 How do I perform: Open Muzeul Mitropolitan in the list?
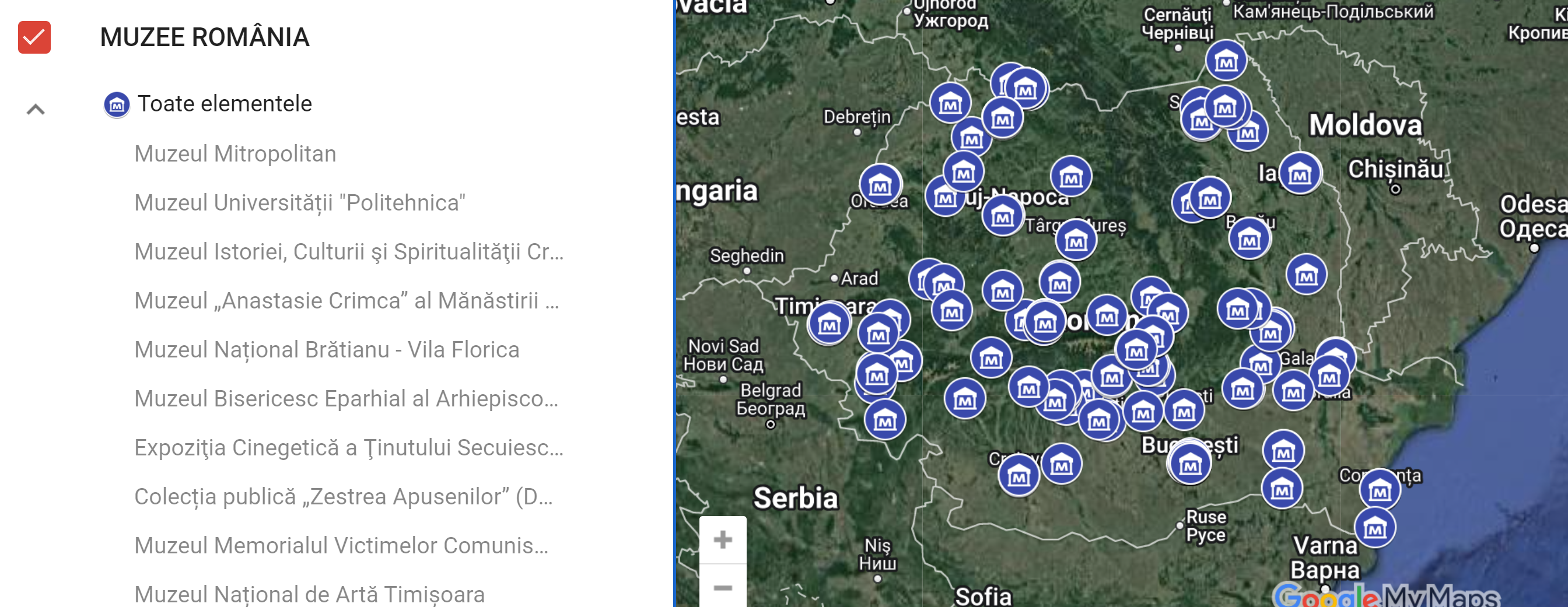[x=235, y=154]
